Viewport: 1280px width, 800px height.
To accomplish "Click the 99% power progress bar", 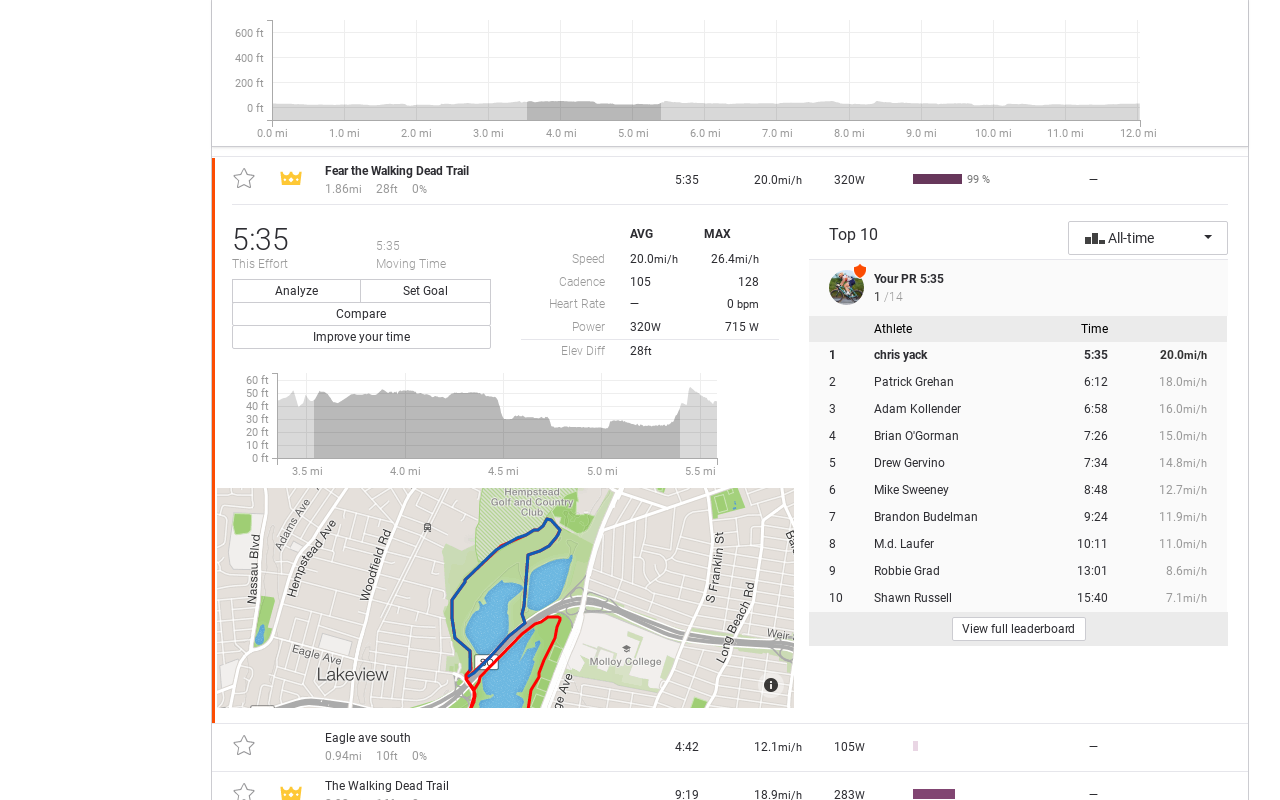I will pyautogui.click(x=937, y=179).
